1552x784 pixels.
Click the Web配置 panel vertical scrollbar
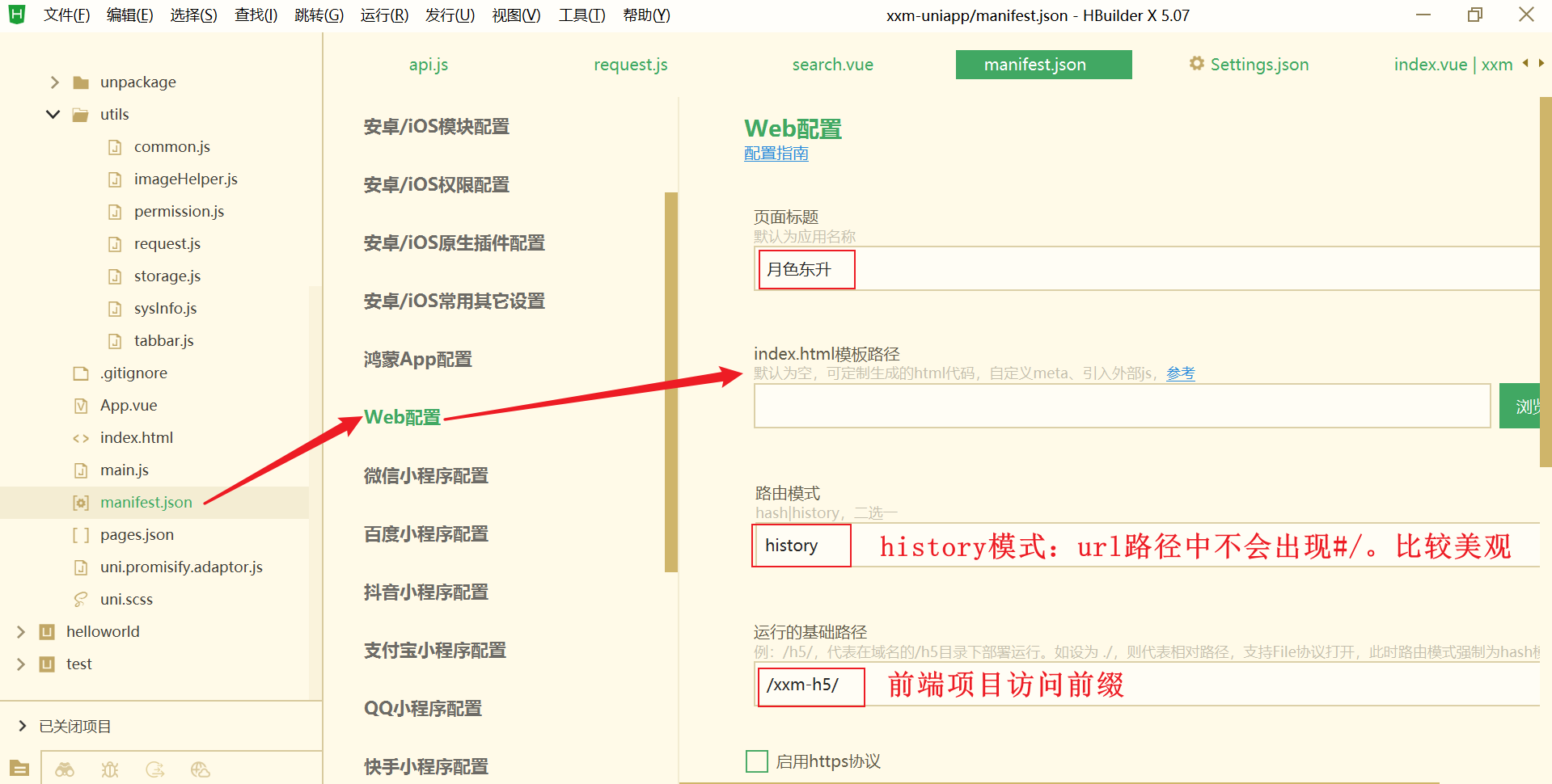(1546, 281)
